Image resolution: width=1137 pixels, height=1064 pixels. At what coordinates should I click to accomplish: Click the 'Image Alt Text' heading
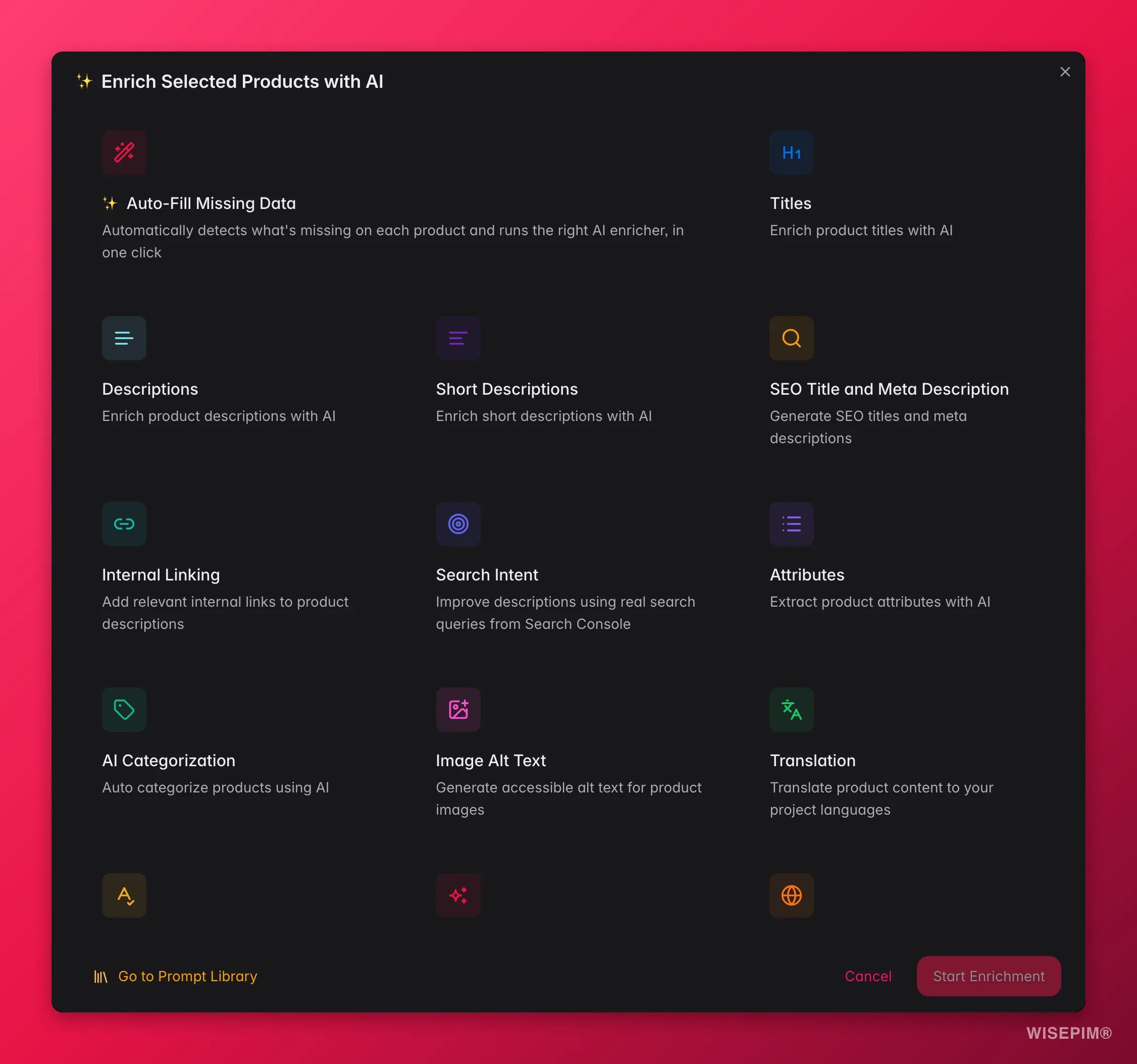click(x=491, y=761)
